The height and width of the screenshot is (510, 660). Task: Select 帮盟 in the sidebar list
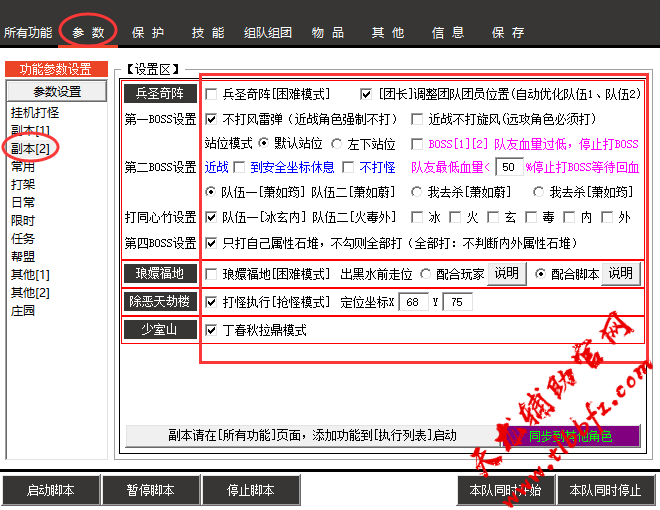tap(23, 256)
